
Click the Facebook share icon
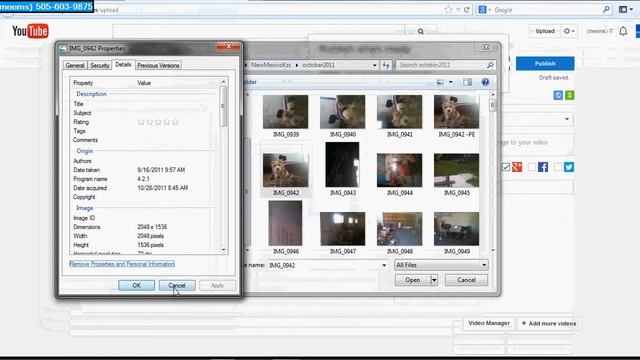543,167
